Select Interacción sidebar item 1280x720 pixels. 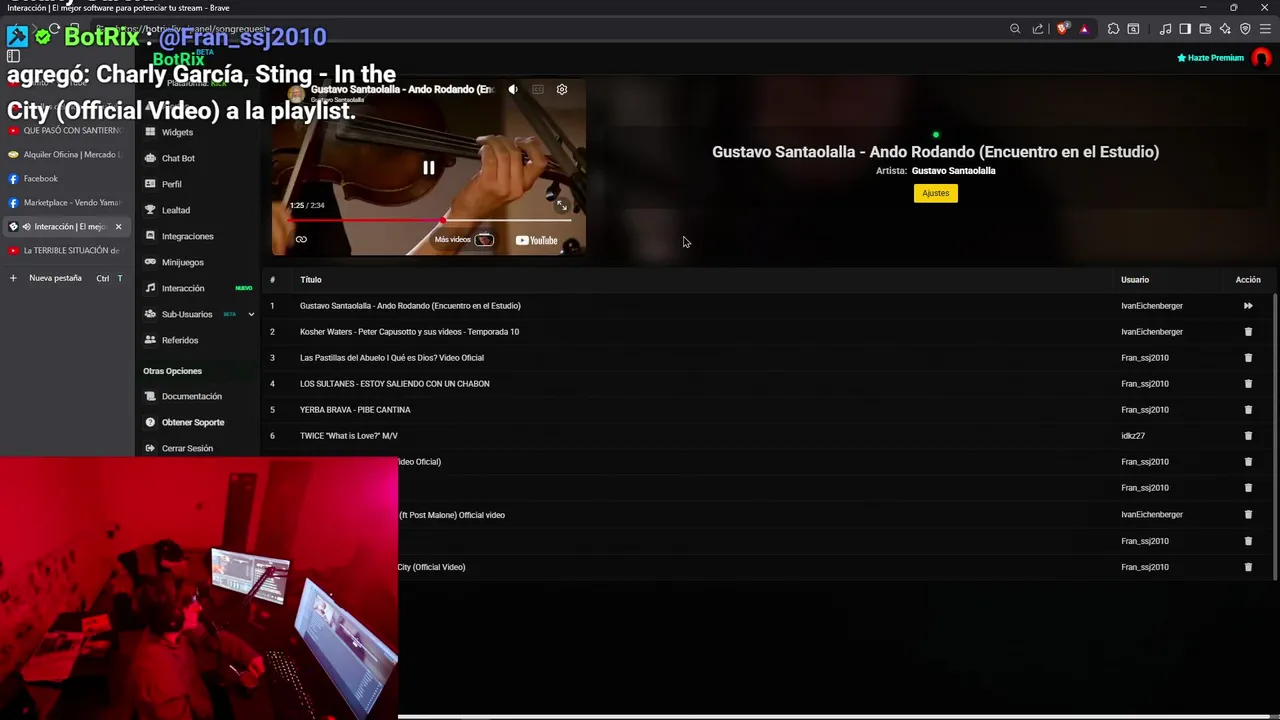[183, 288]
